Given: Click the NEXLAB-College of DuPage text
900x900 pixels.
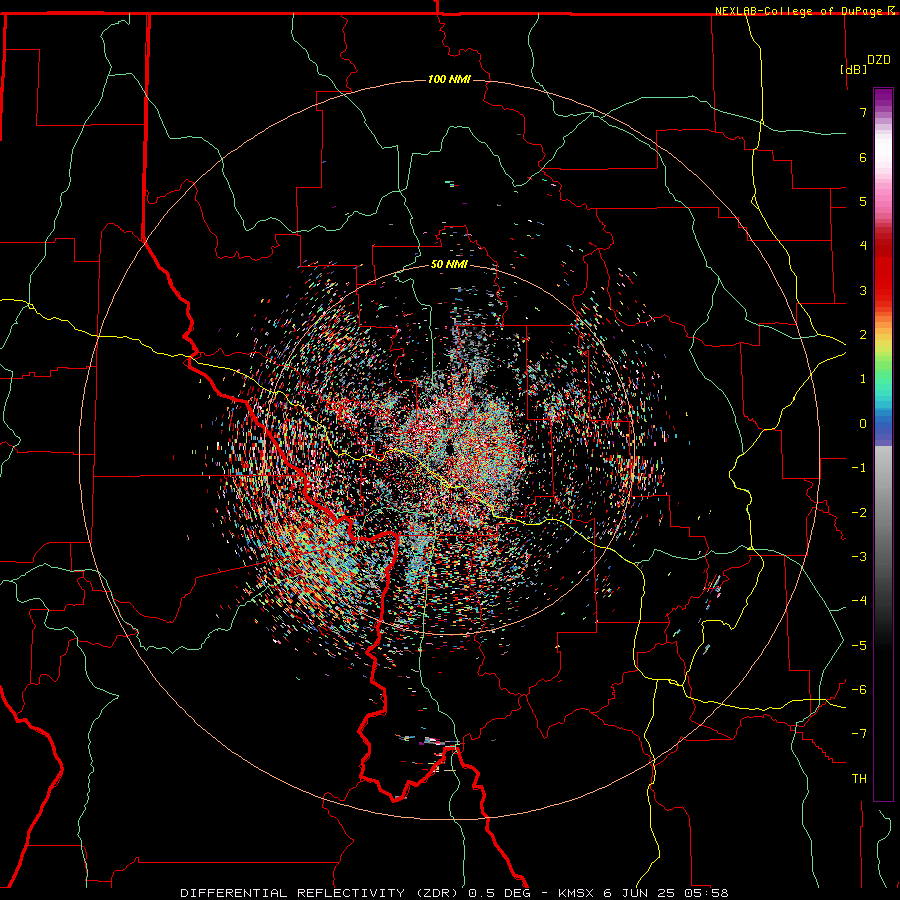Looking at the screenshot, I should pos(800,11).
